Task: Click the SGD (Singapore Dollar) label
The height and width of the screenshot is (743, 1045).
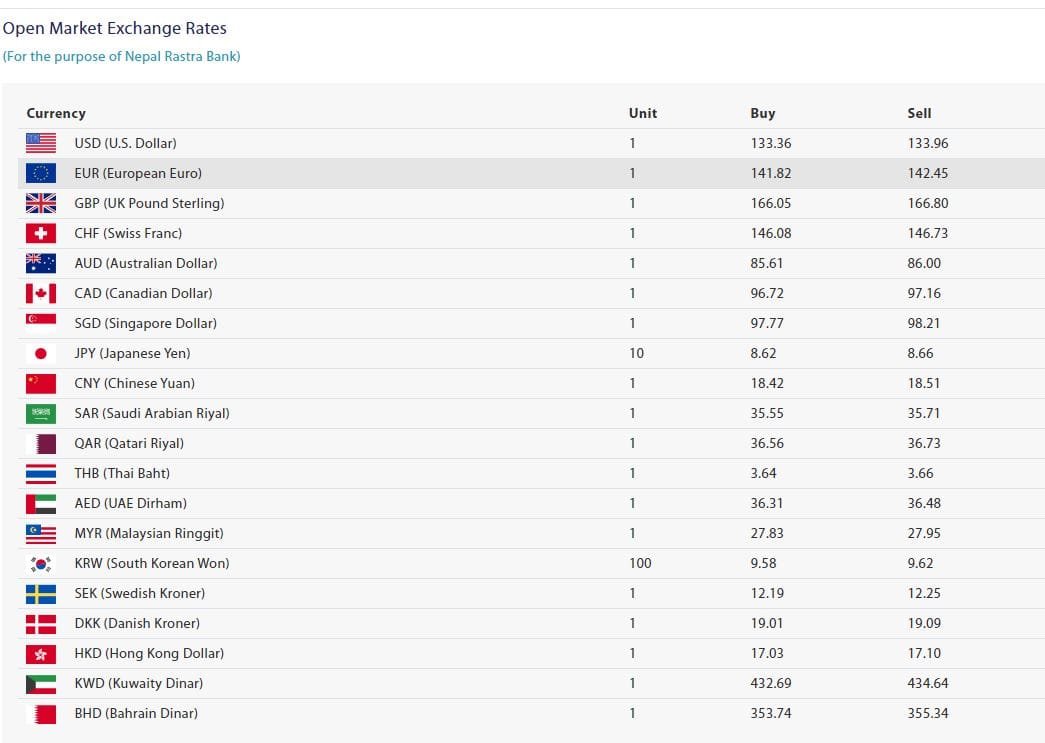Action: (x=145, y=323)
